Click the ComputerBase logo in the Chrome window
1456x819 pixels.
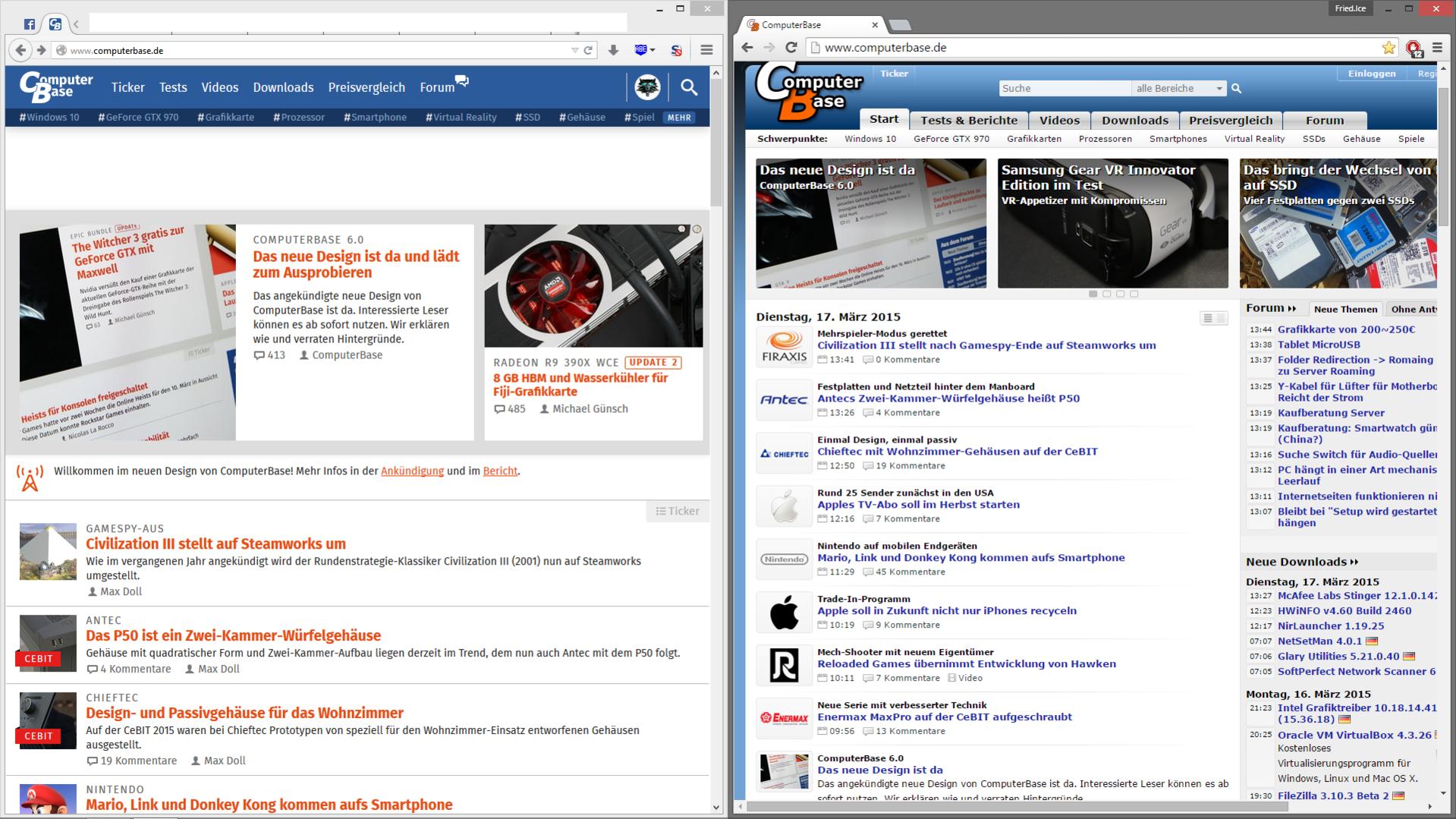[809, 93]
